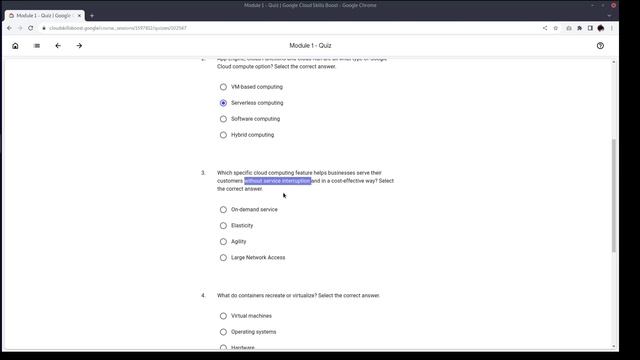640x360 pixels.
Task: Click the vertical page scrollbar thumb
Action: click(x=613, y=196)
